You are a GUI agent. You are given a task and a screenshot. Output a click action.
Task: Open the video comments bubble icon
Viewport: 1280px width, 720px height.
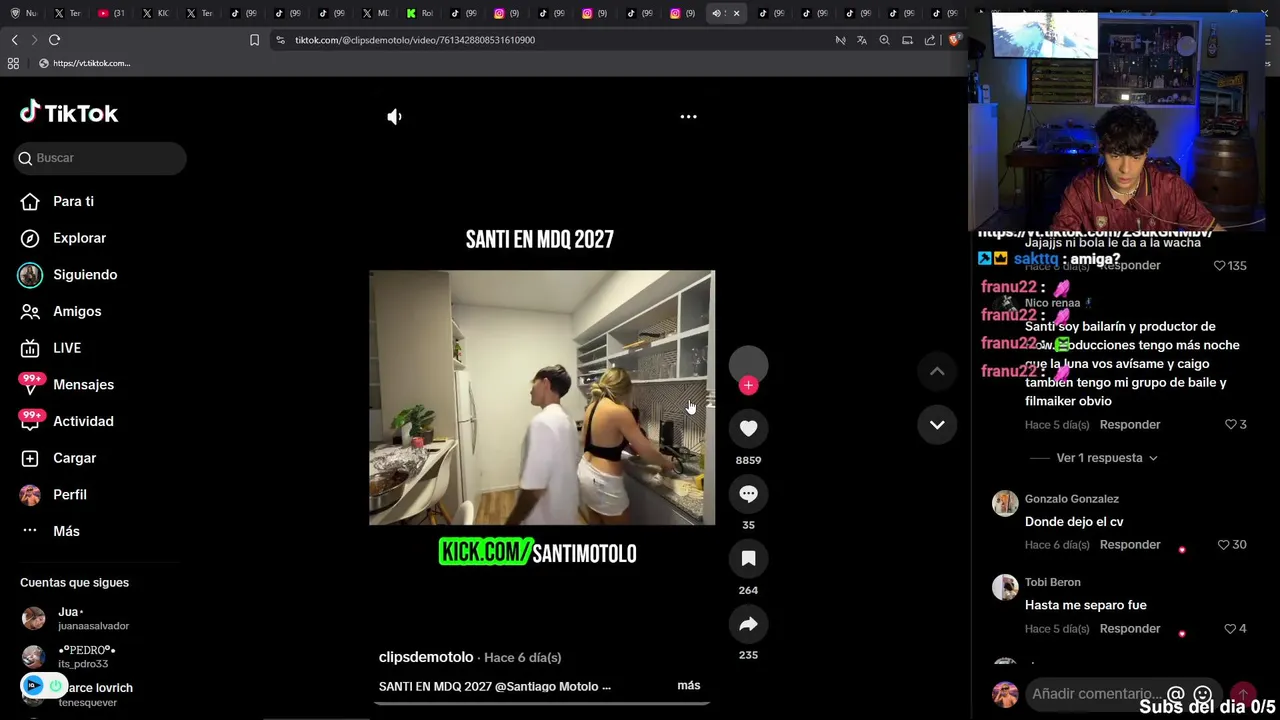(748, 493)
